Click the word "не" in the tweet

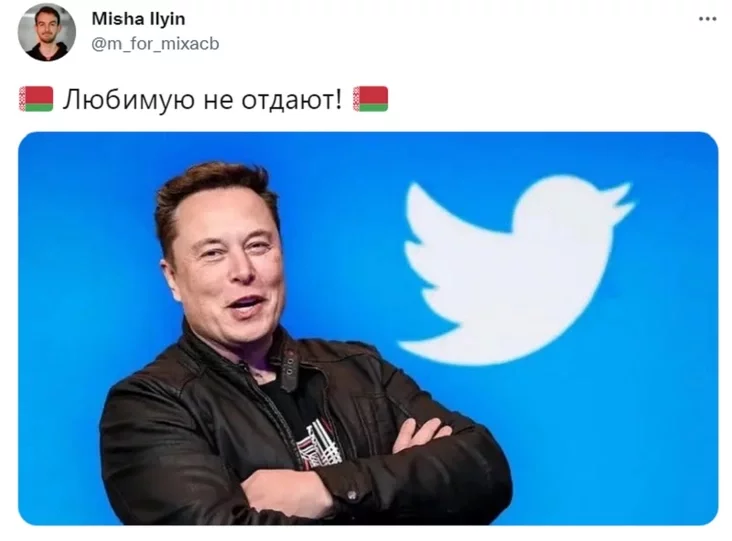click(218, 101)
